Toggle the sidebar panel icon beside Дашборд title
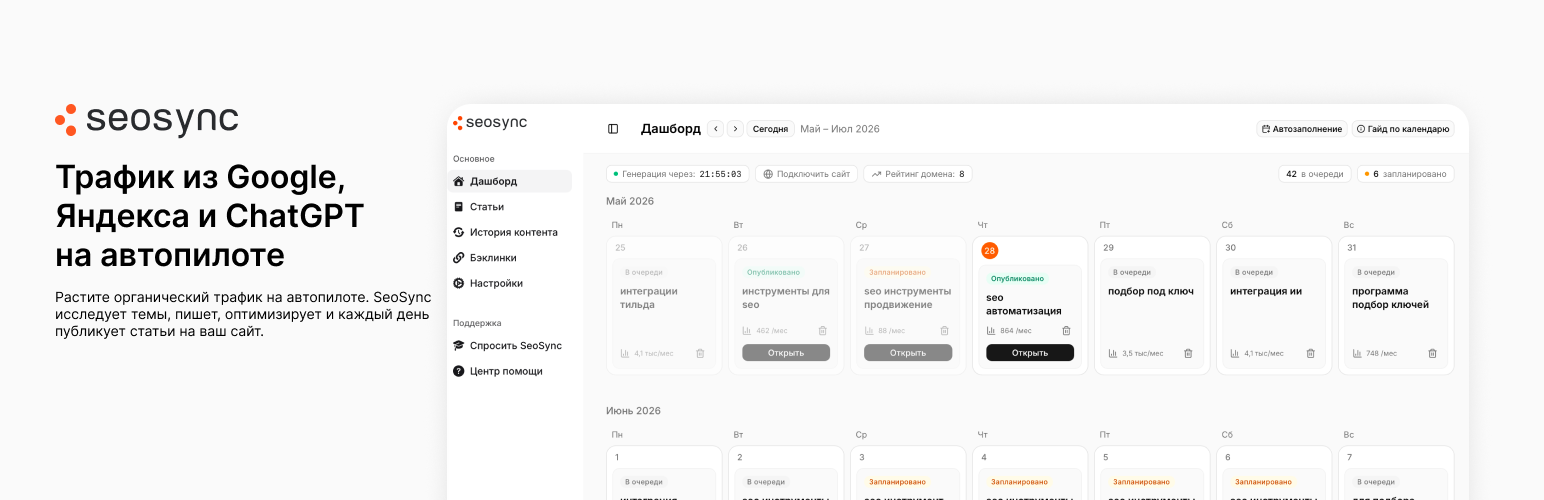The height and width of the screenshot is (500, 1544). (x=613, y=129)
